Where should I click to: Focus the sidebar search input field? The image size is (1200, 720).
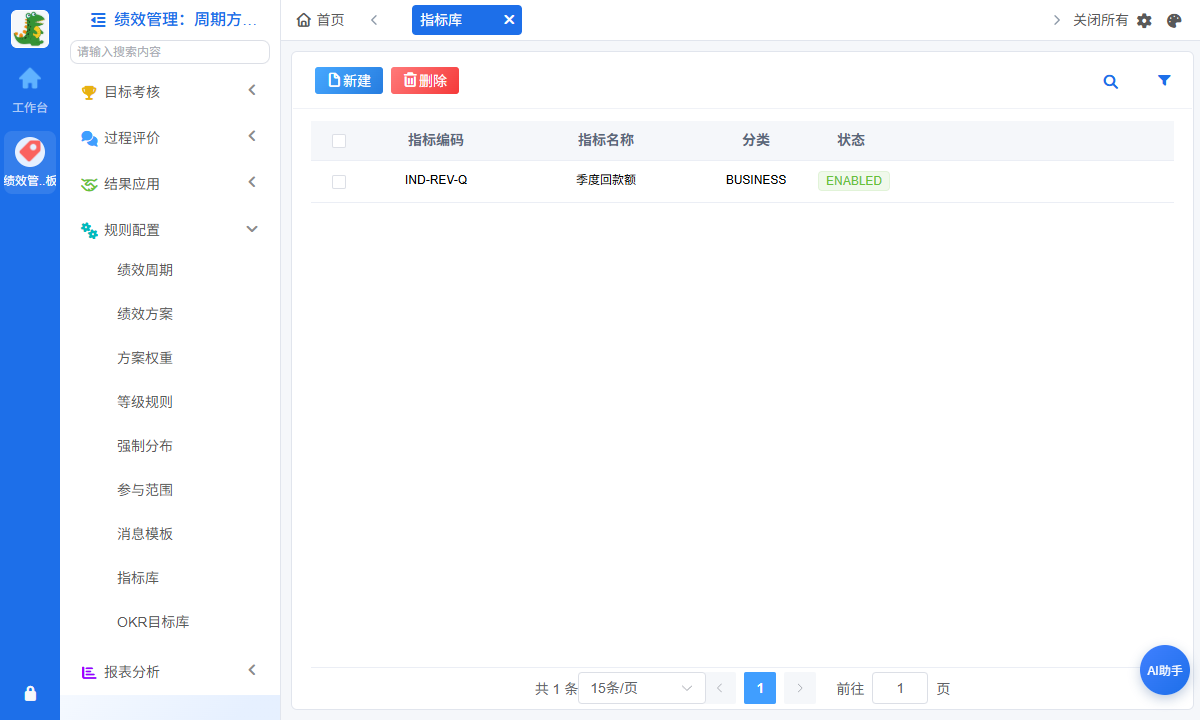(170, 52)
